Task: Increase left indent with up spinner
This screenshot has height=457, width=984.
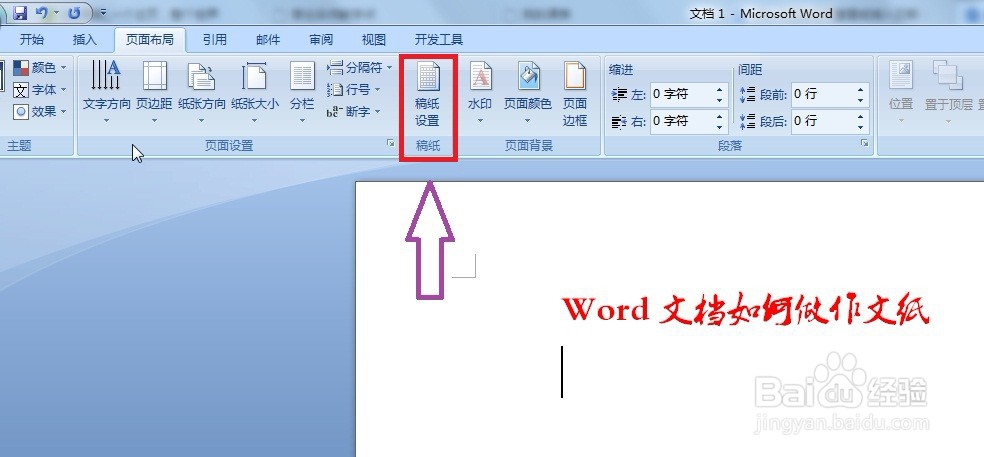Action: pos(720,90)
